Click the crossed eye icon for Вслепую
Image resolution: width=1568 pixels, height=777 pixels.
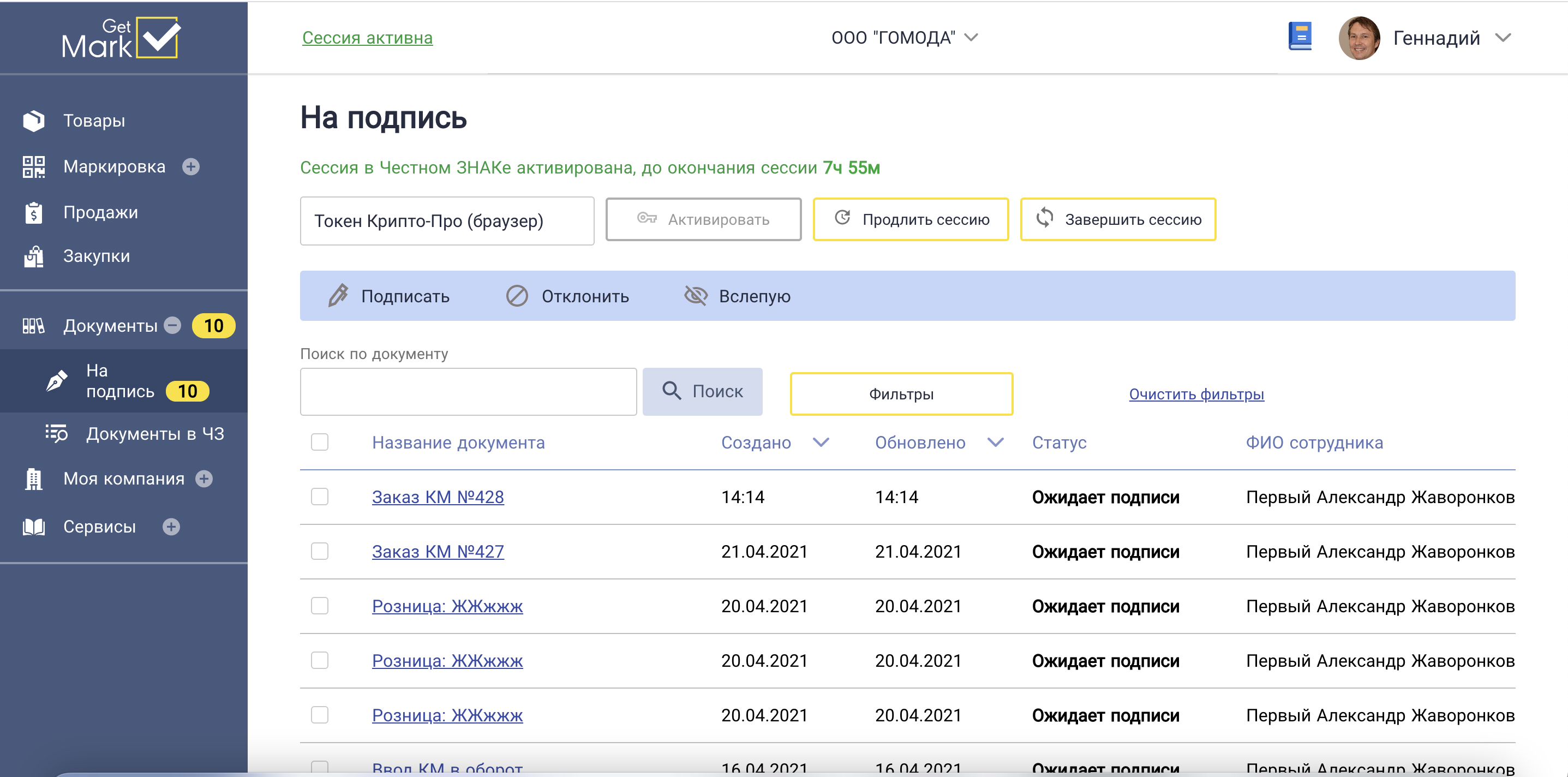696,296
